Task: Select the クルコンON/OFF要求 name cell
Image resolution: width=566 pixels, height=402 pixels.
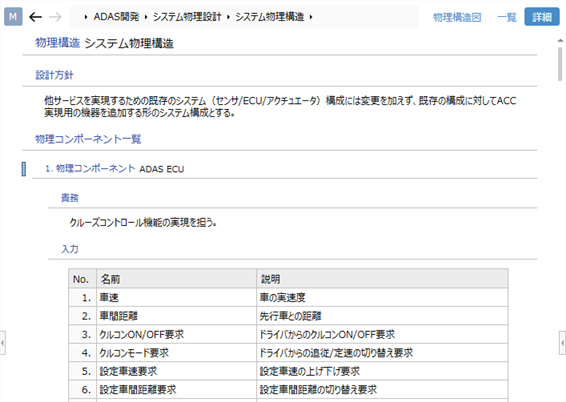Action: 176,335
